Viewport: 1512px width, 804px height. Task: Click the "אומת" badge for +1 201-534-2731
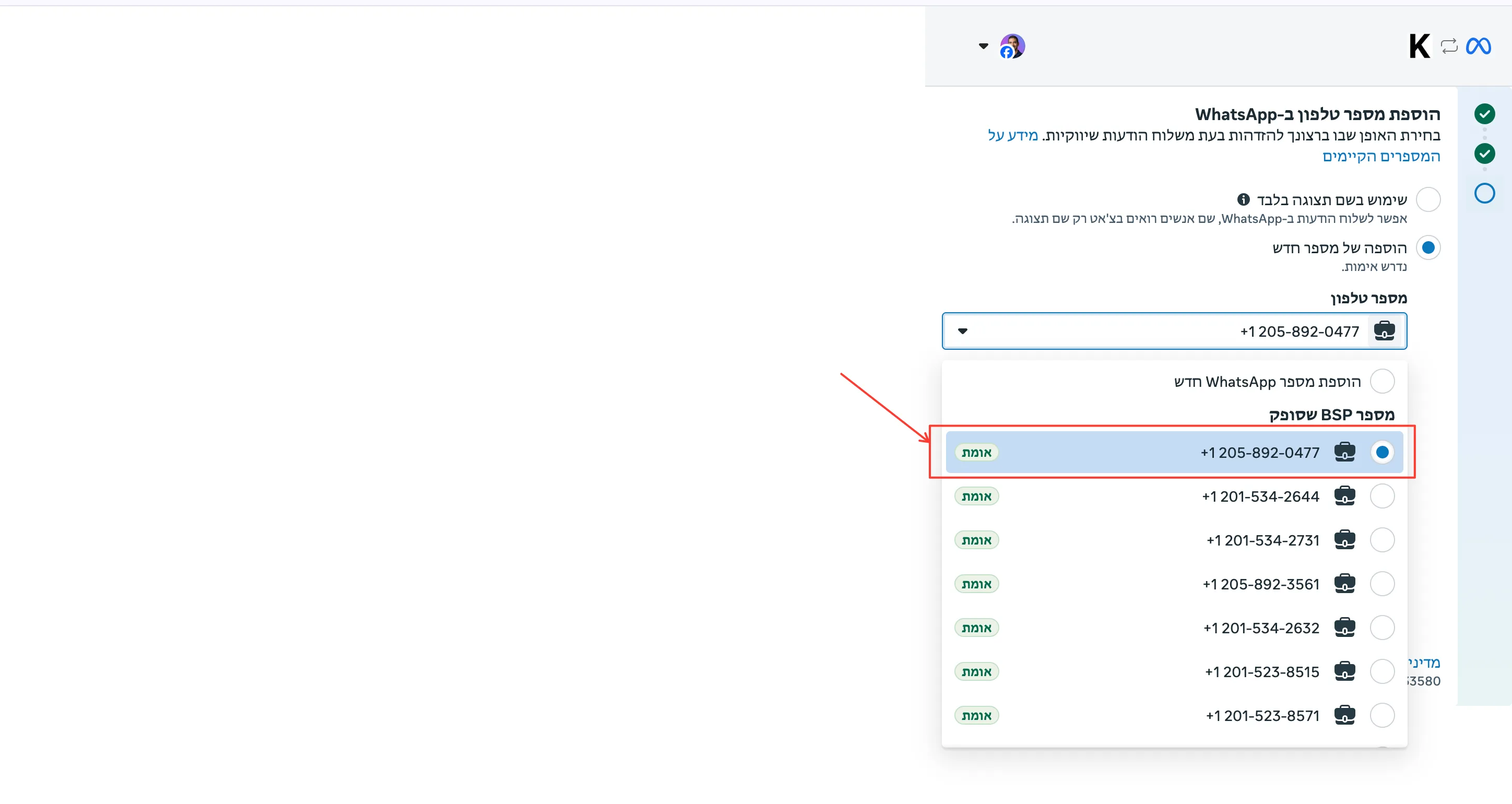pyautogui.click(x=977, y=540)
